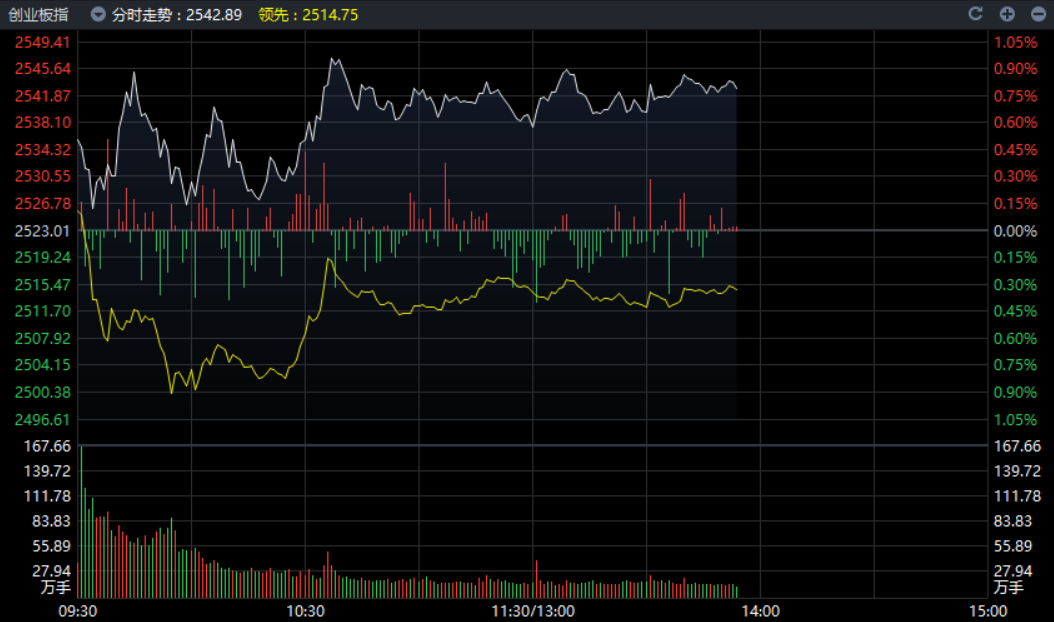The height and width of the screenshot is (622, 1054).
Task: Click the 11:30/13:00 time axis marker
Action: [533, 610]
